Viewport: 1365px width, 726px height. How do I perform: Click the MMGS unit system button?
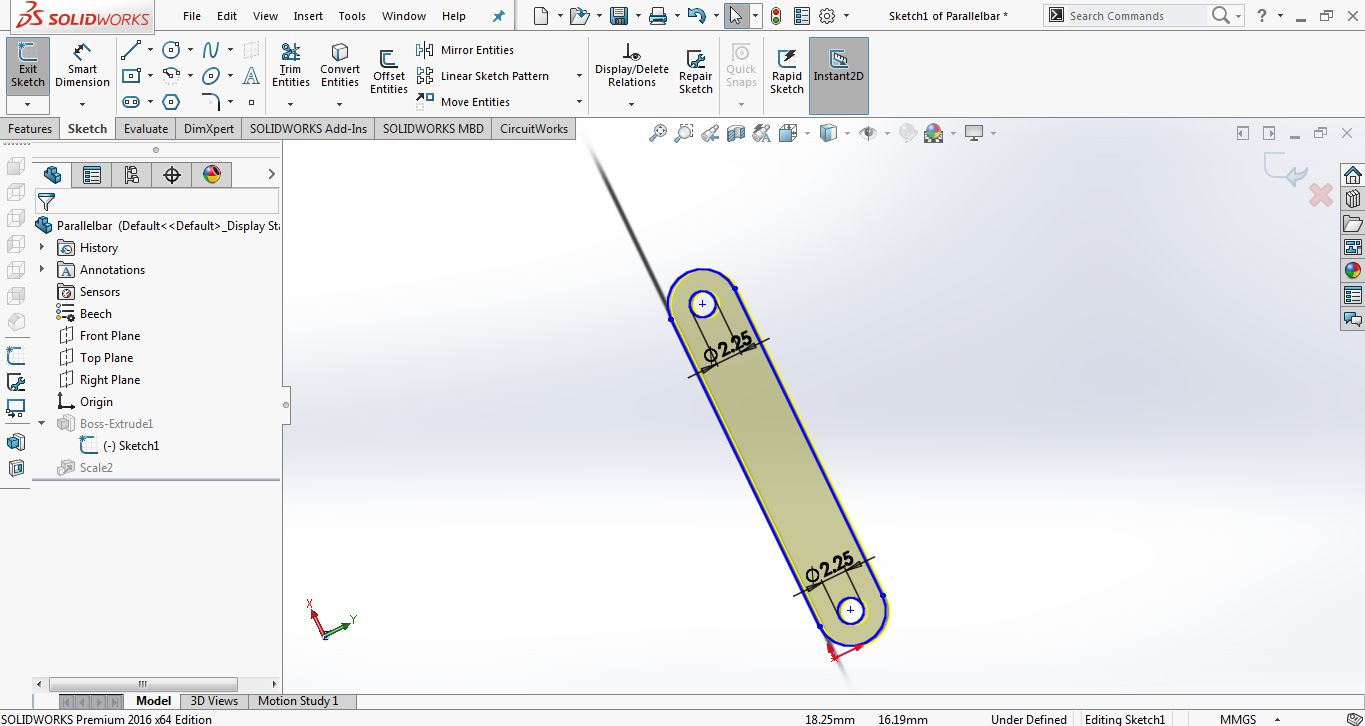[1238, 719]
